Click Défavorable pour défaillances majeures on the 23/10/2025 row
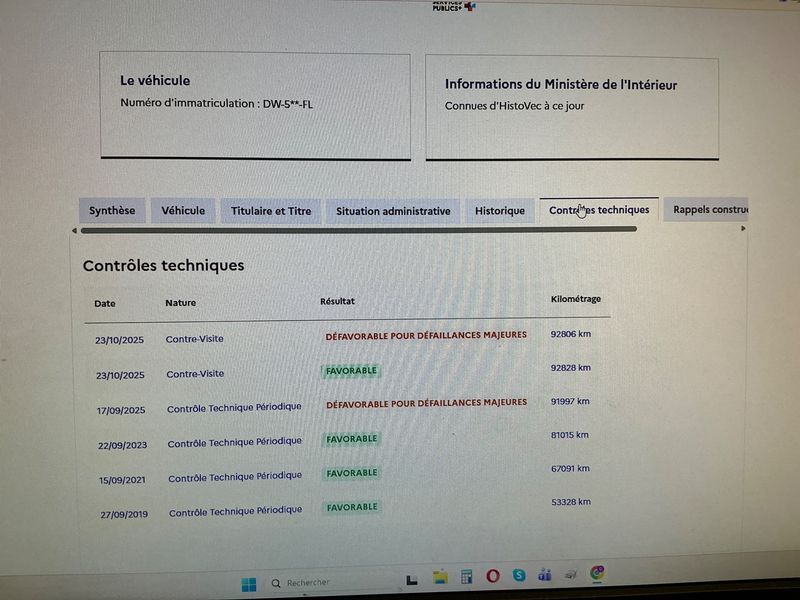This screenshot has height=600, width=800. [x=426, y=336]
